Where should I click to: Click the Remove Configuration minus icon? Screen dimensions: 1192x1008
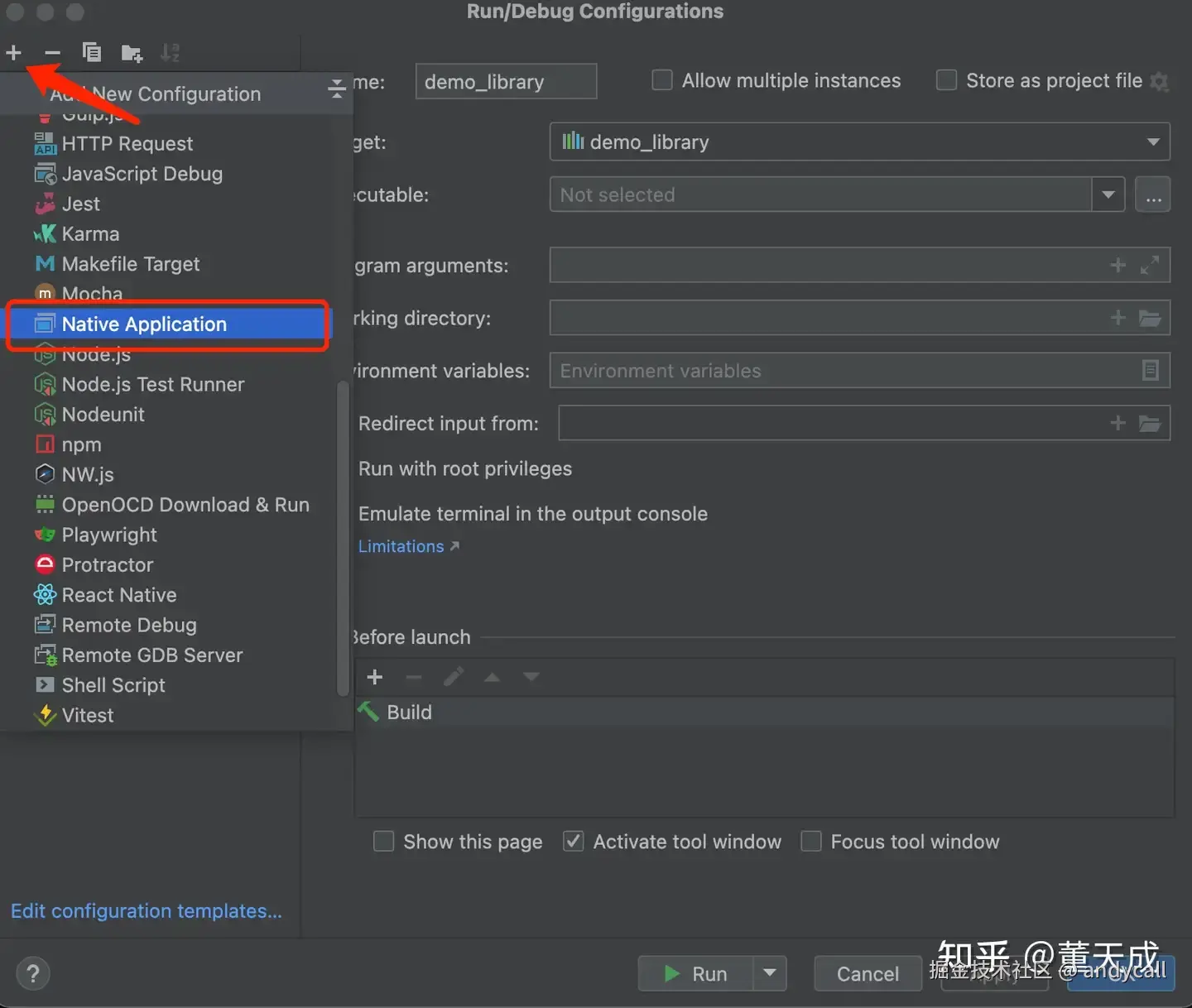[x=52, y=53]
